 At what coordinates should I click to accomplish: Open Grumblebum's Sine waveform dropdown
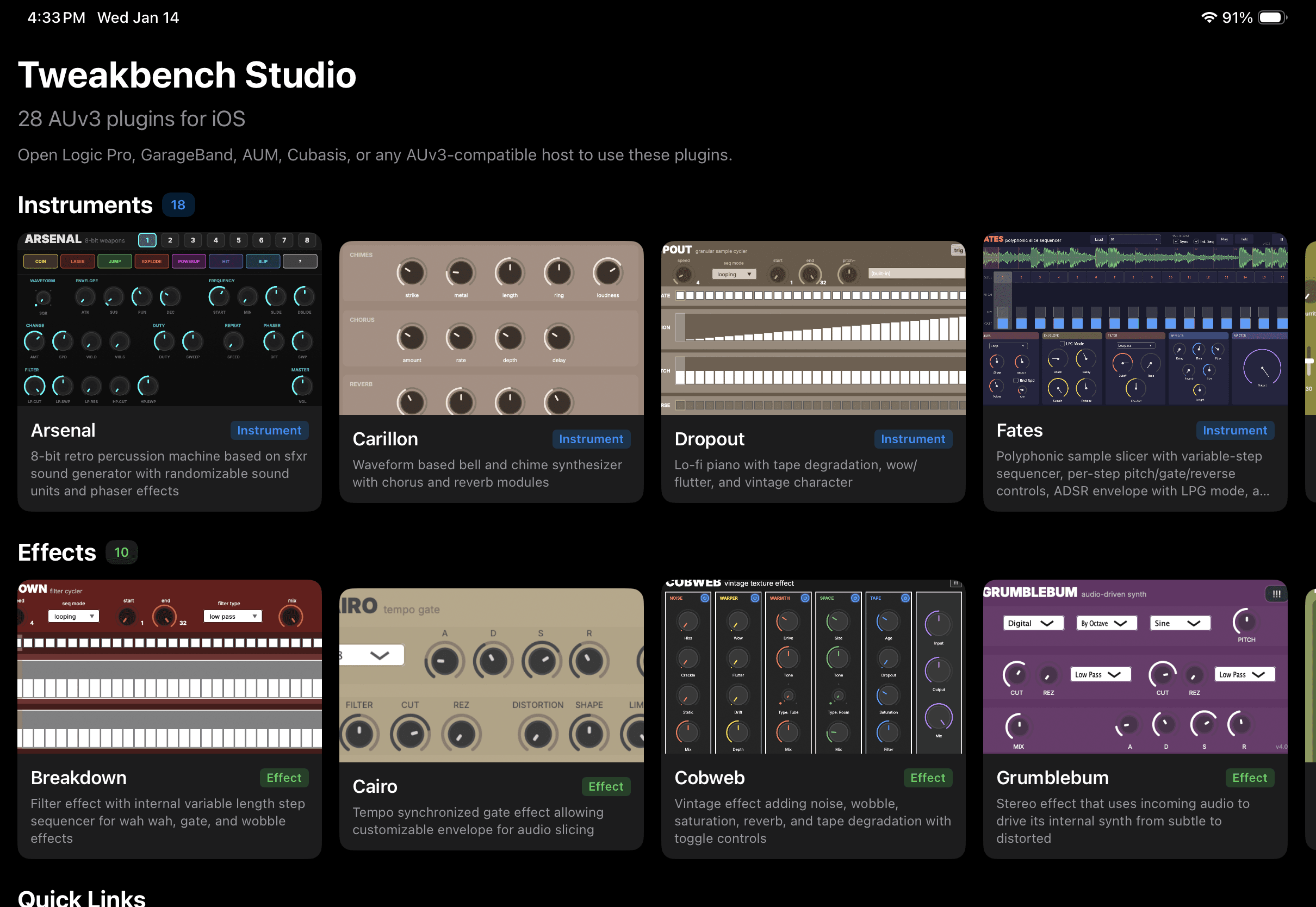click(x=1180, y=623)
